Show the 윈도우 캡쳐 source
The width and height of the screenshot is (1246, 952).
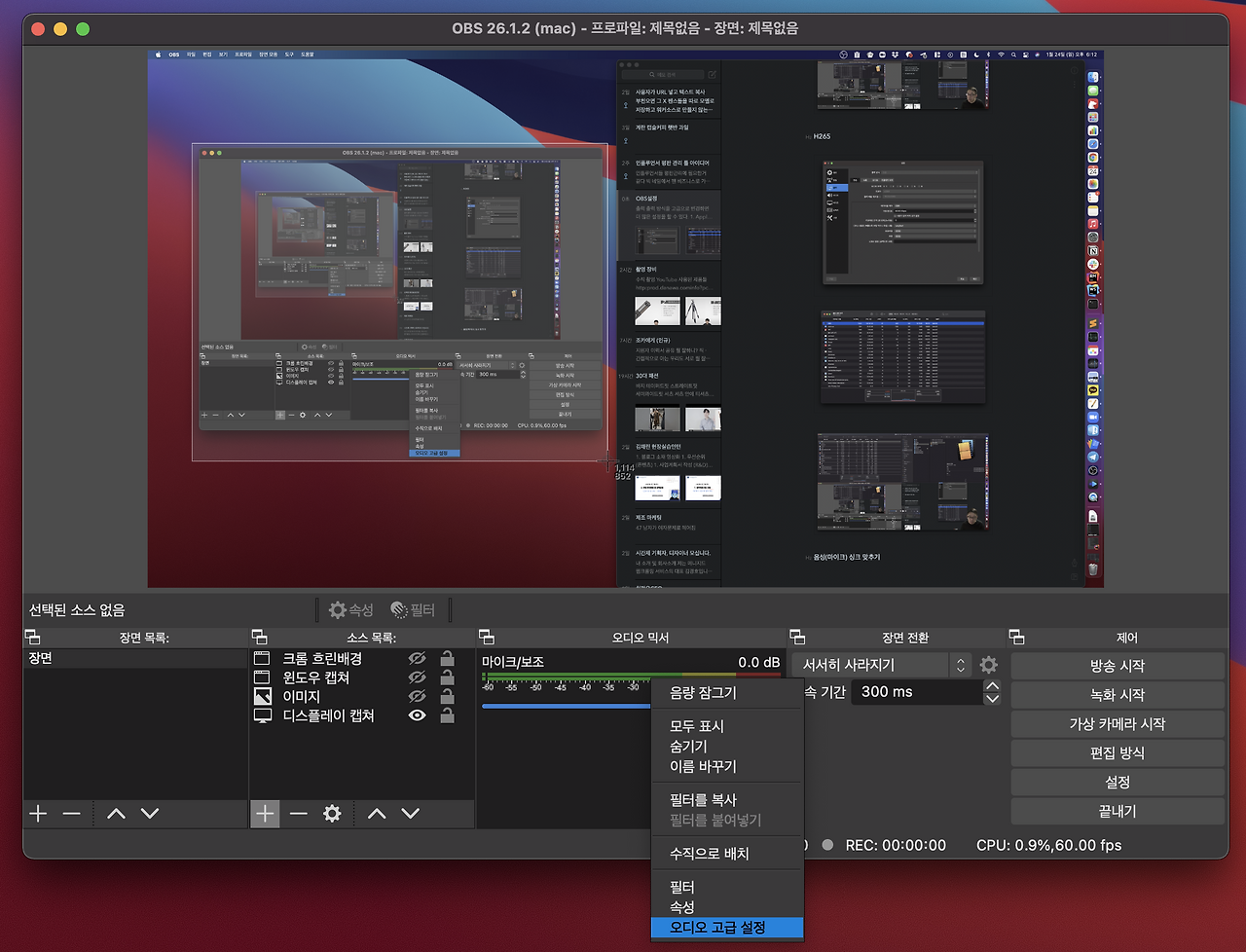[417, 677]
